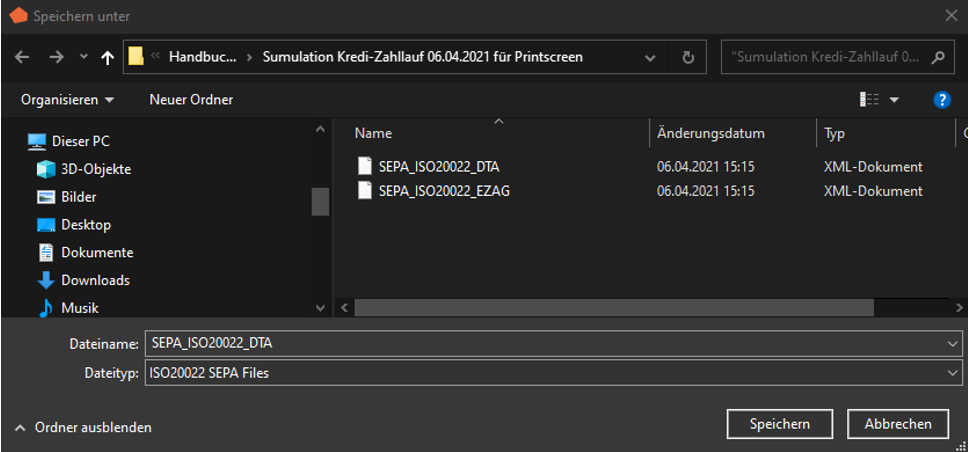The width and height of the screenshot is (968, 452).
Task: Click the horizontal scrollbar of file list
Action: click(x=600, y=308)
